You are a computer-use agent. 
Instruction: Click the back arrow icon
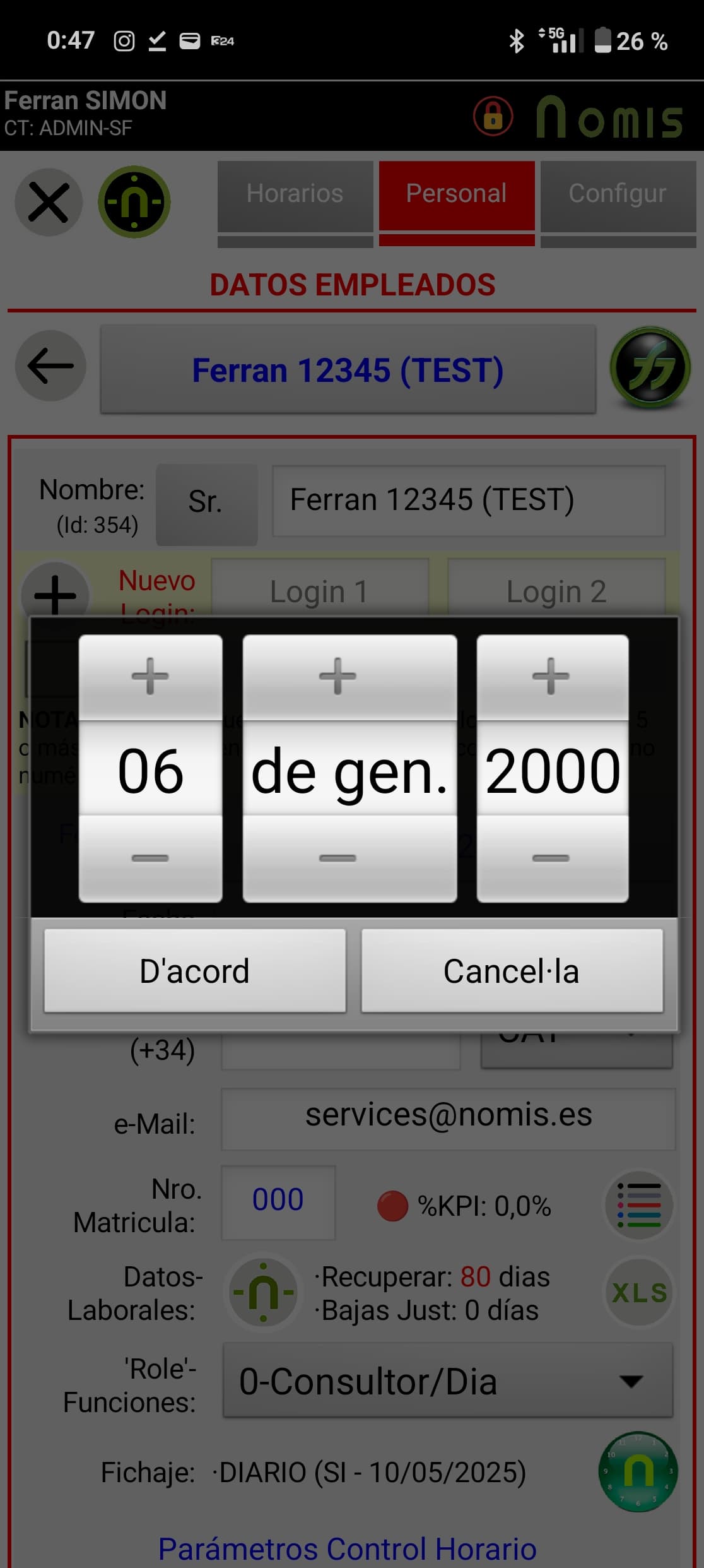tap(50, 366)
